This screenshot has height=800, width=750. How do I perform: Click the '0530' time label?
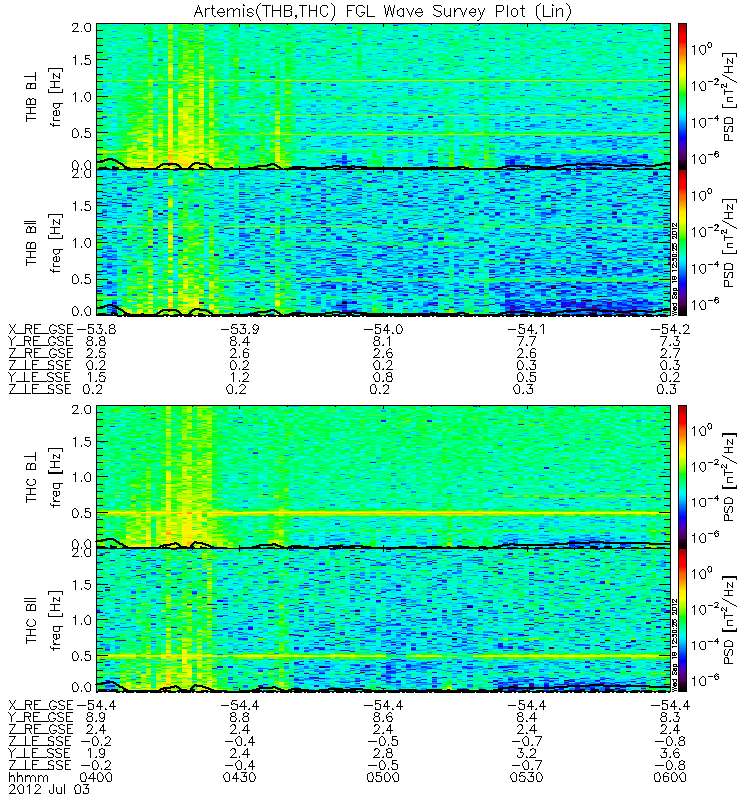(x=526, y=778)
